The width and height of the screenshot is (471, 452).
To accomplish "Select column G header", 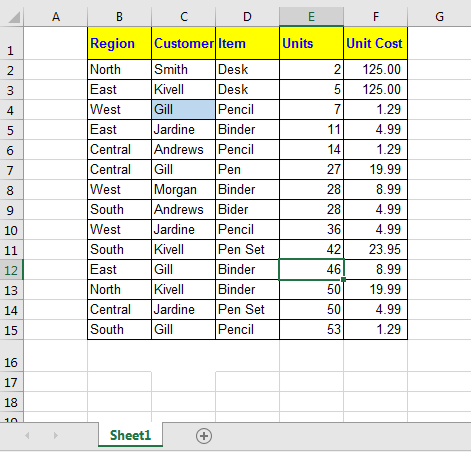I will [x=439, y=17].
